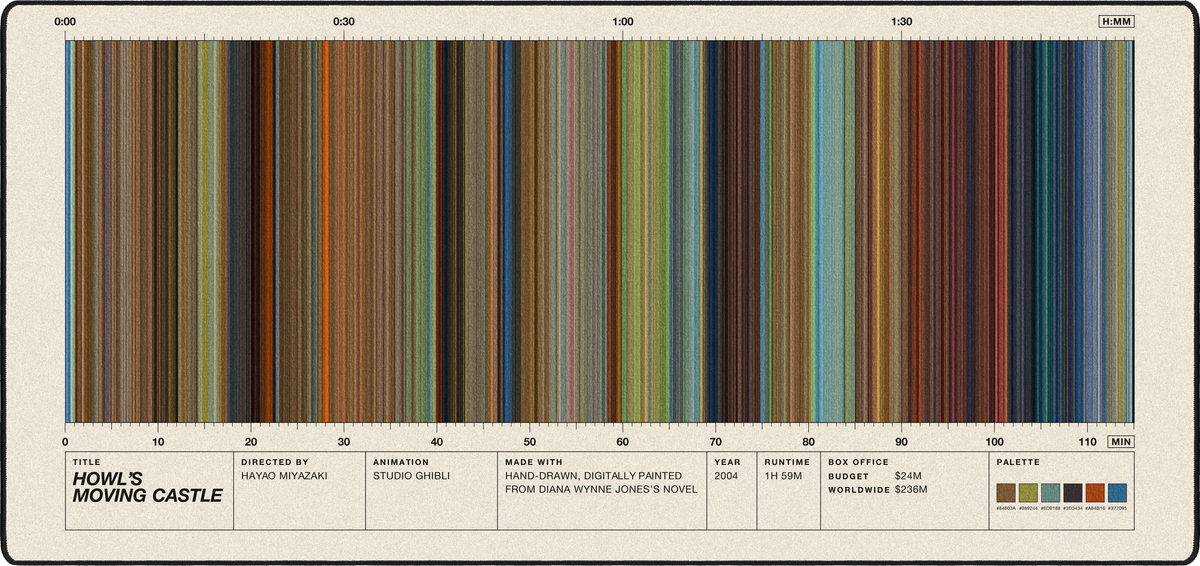Click the 50 minute axis label
This screenshot has width=1200, height=566.
pos(530,441)
